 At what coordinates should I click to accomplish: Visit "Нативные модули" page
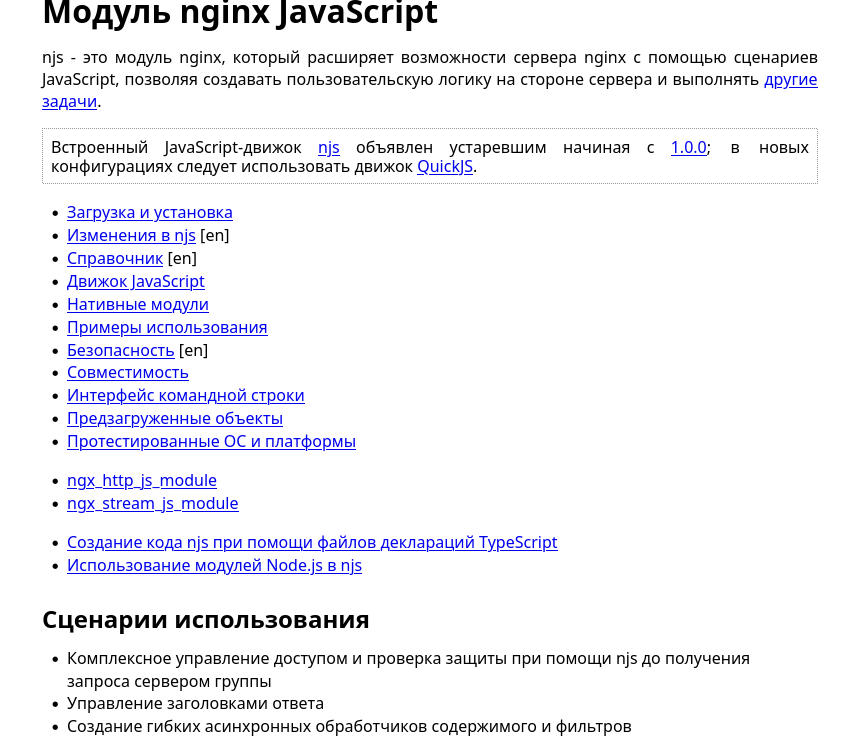pos(138,304)
